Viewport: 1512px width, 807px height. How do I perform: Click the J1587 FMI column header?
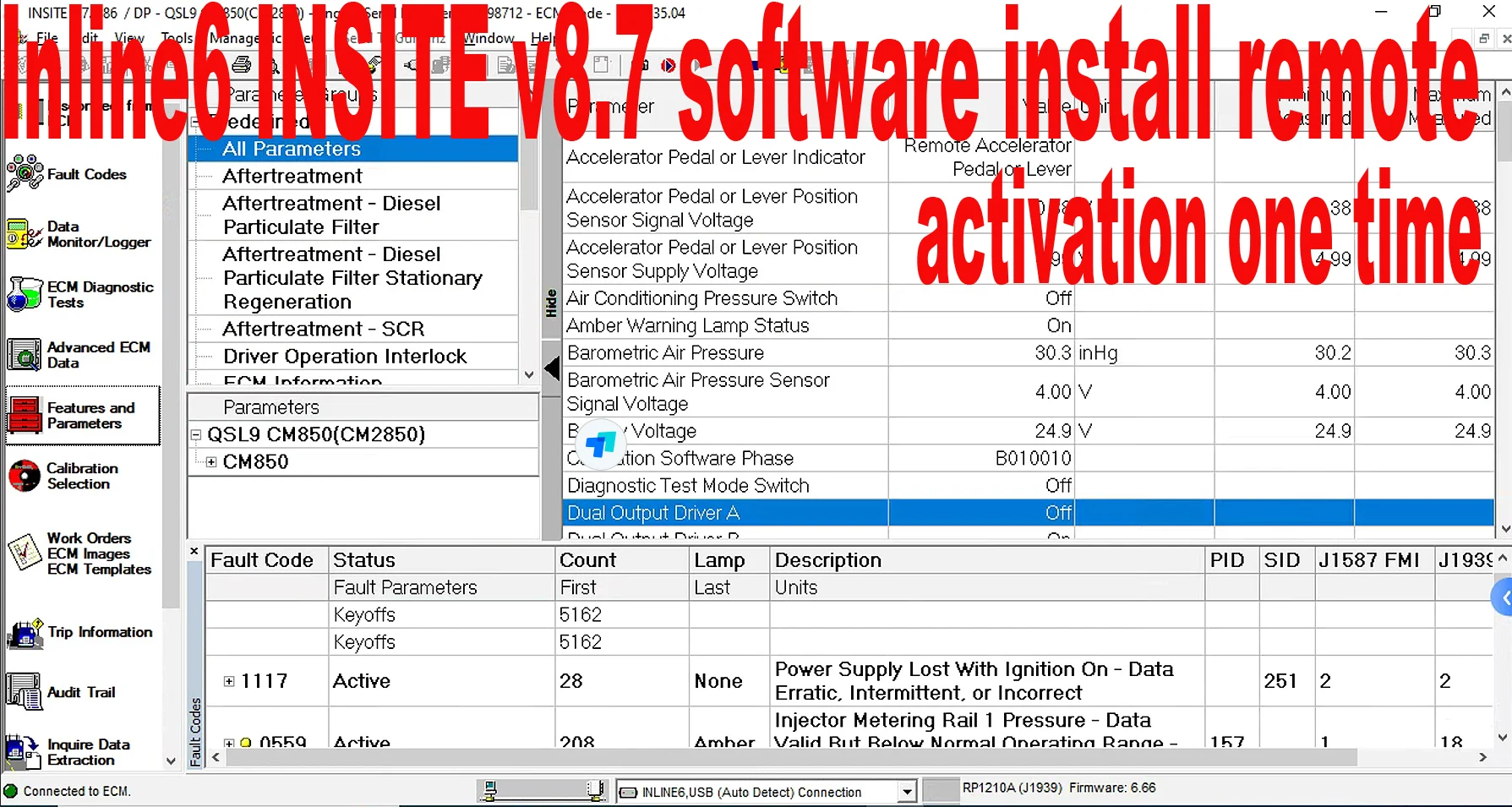(x=1374, y=560)
